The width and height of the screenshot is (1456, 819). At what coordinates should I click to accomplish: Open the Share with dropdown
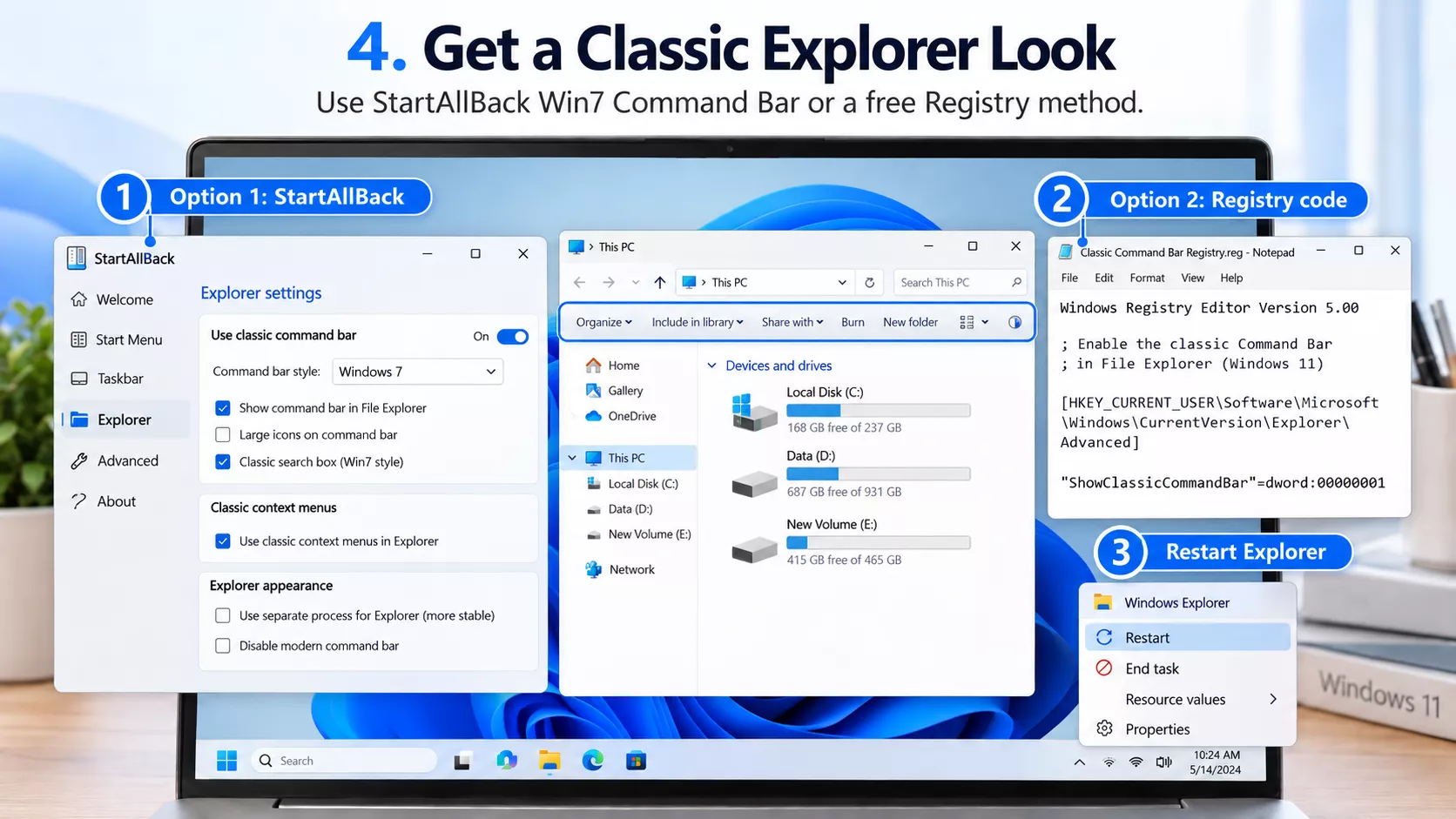coord(792,322)
